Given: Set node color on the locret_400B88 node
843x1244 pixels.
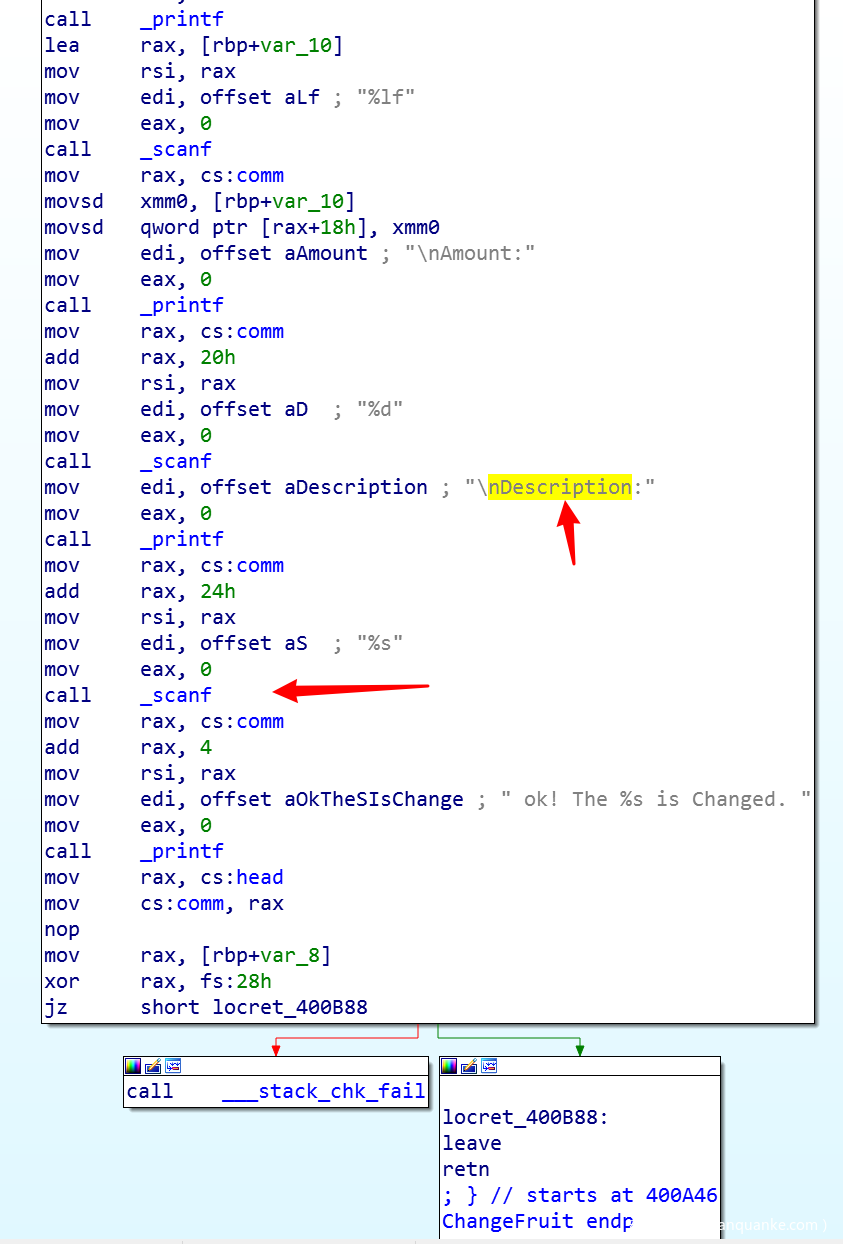Looking at the screenshot, I should tap(449, 1066).
